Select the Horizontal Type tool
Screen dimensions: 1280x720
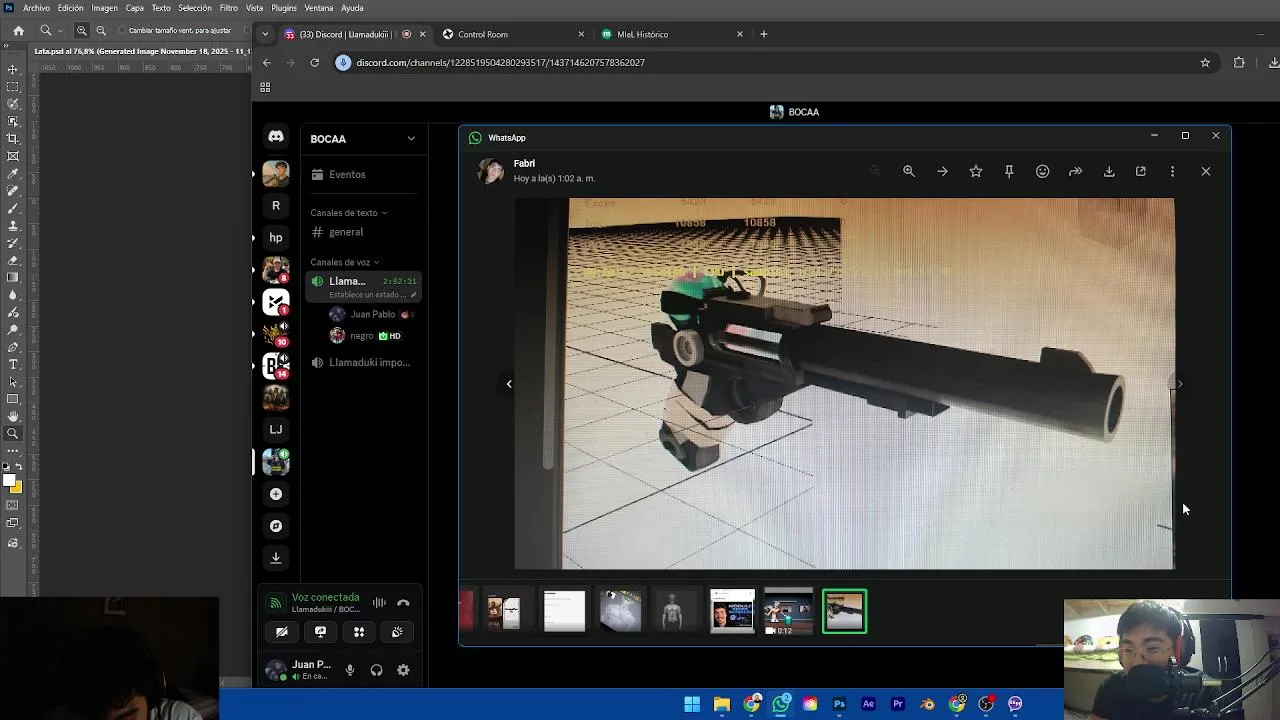point(13,364)
